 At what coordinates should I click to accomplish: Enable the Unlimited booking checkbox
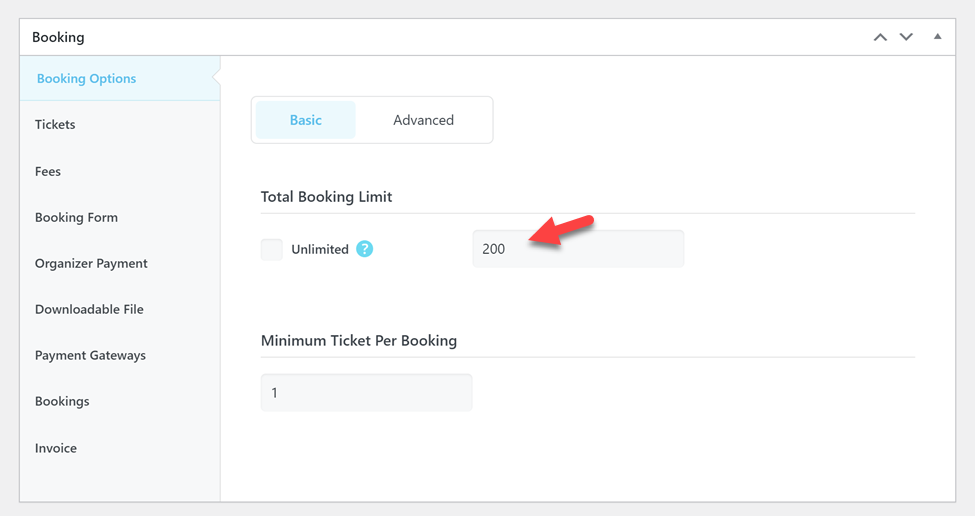click(272, 249)
